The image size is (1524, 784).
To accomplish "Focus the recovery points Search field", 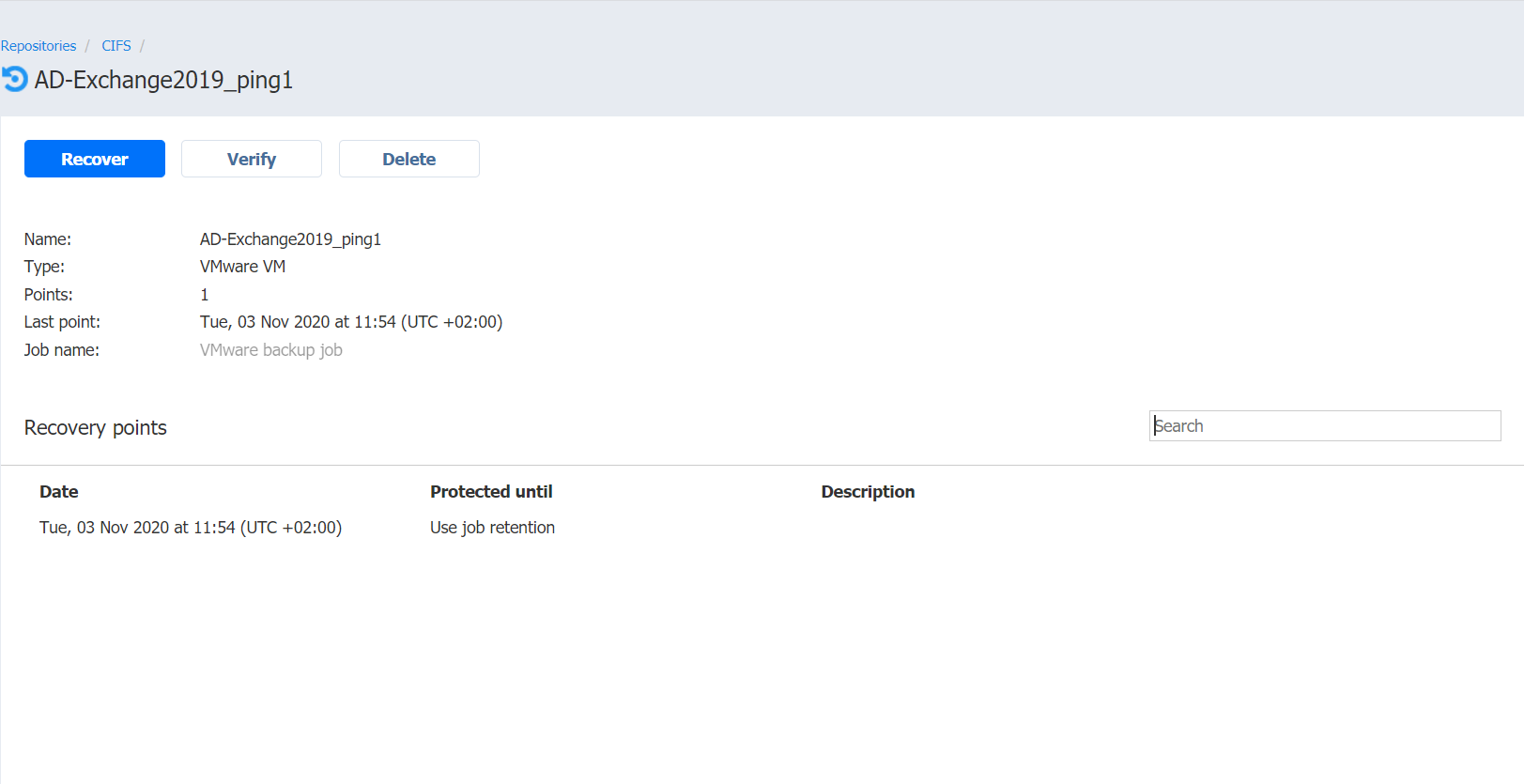I will 1325,425.
